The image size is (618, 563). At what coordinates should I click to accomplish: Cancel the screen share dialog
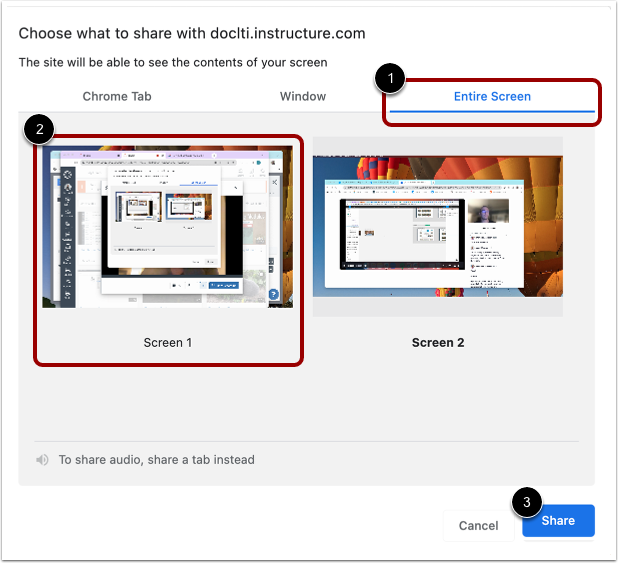pyautogui.click(x=478, y=526)
